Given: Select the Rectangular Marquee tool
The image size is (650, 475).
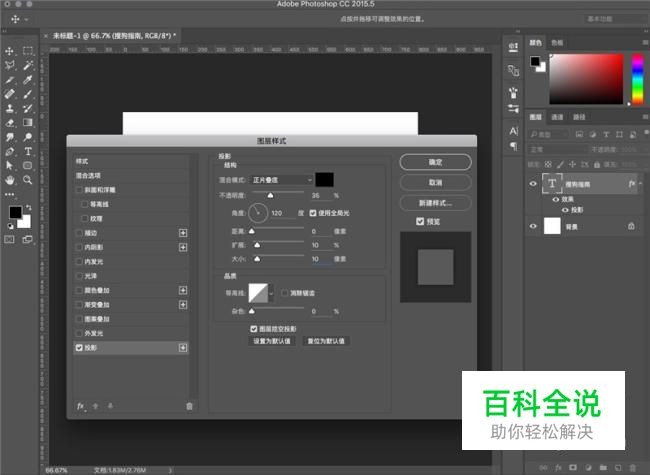Looking at the screenshot, I should point(28,51).
